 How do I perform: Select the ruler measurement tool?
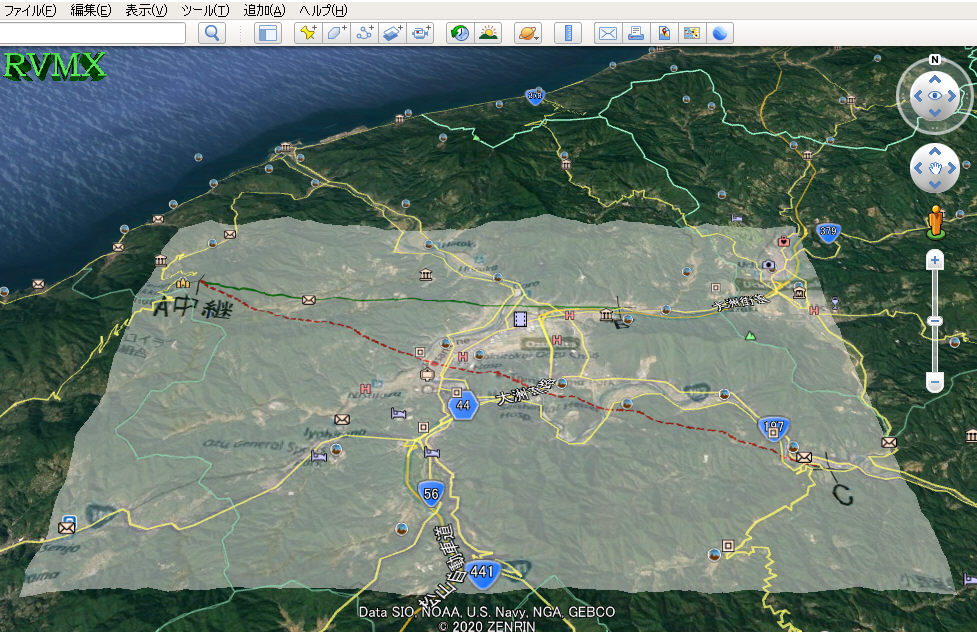(x=567, y=33)
